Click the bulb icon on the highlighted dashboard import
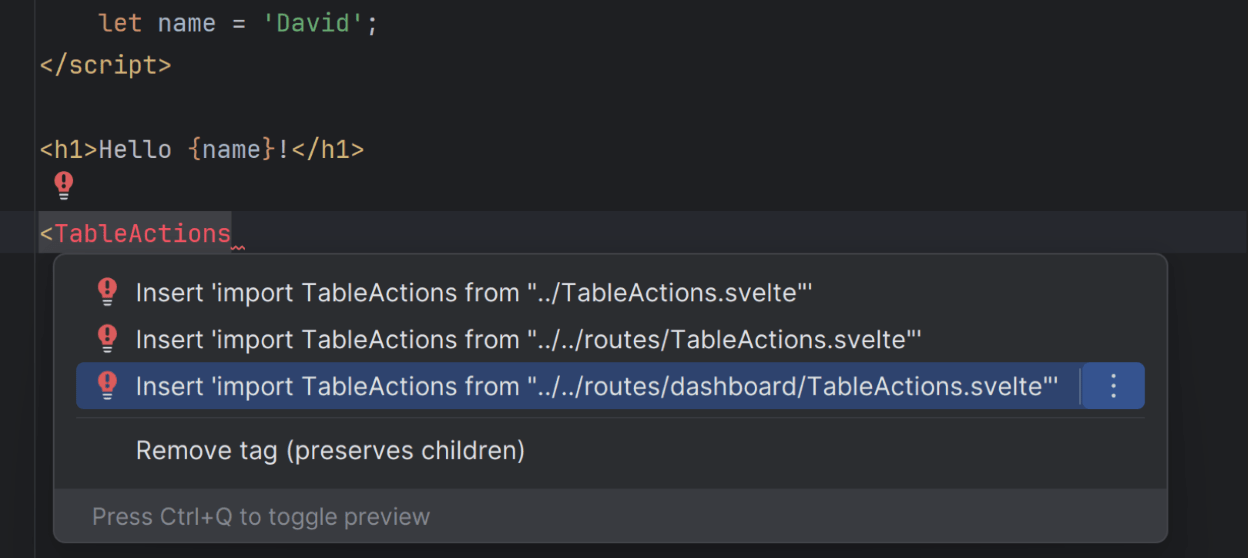This screenshot has width=1248, height=558. pos(107,385)
